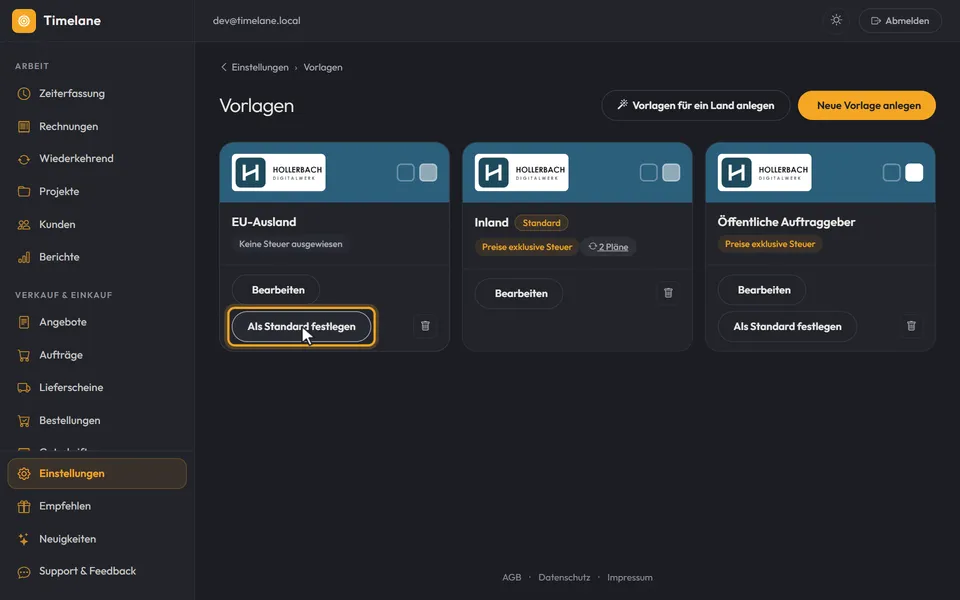Open the Kunden page
This screenshot has height=600, width=960.
pos(97,225)
